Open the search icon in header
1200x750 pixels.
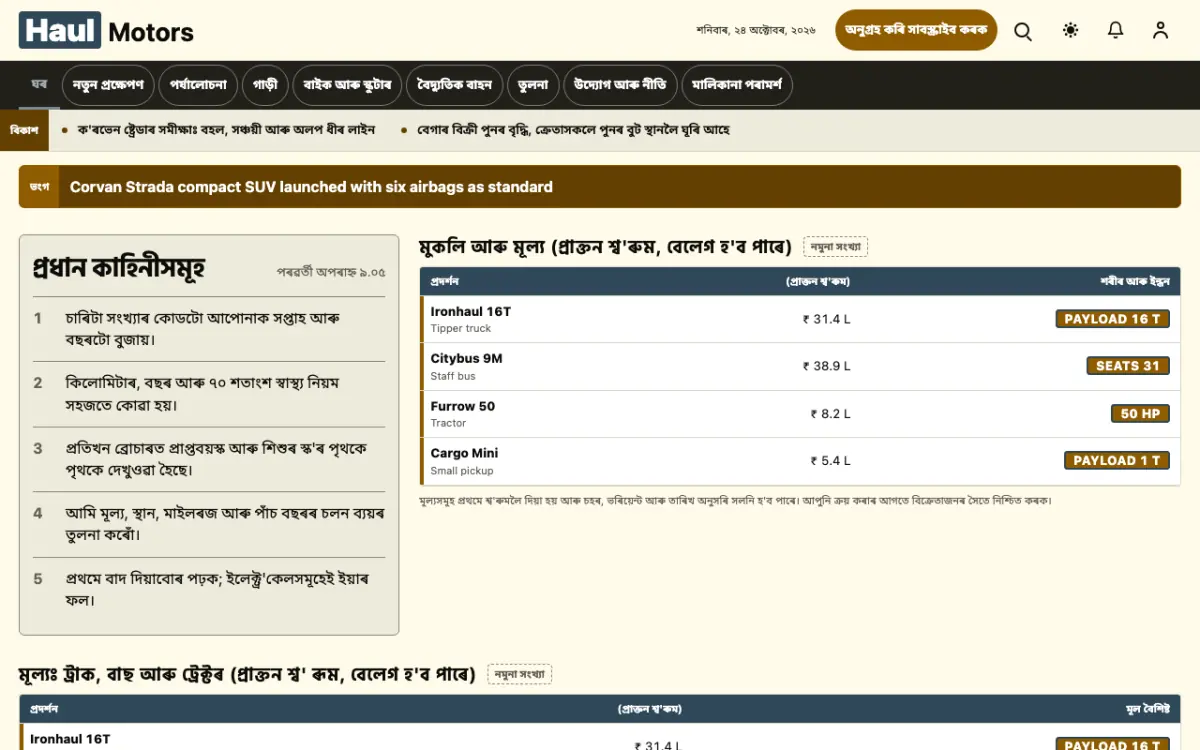[x=1023, y=31]
